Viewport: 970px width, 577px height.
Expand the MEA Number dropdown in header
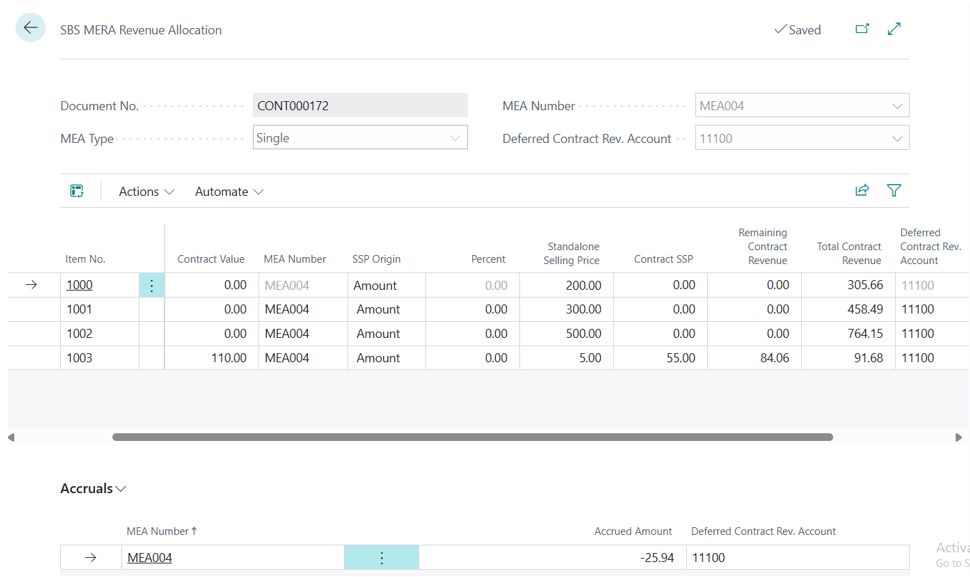click(897, 106)
